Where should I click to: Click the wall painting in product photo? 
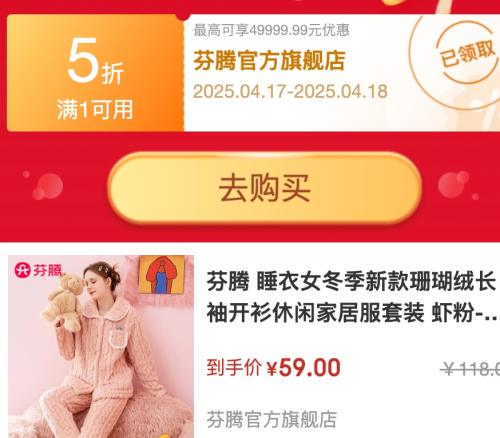coord(162,274)
